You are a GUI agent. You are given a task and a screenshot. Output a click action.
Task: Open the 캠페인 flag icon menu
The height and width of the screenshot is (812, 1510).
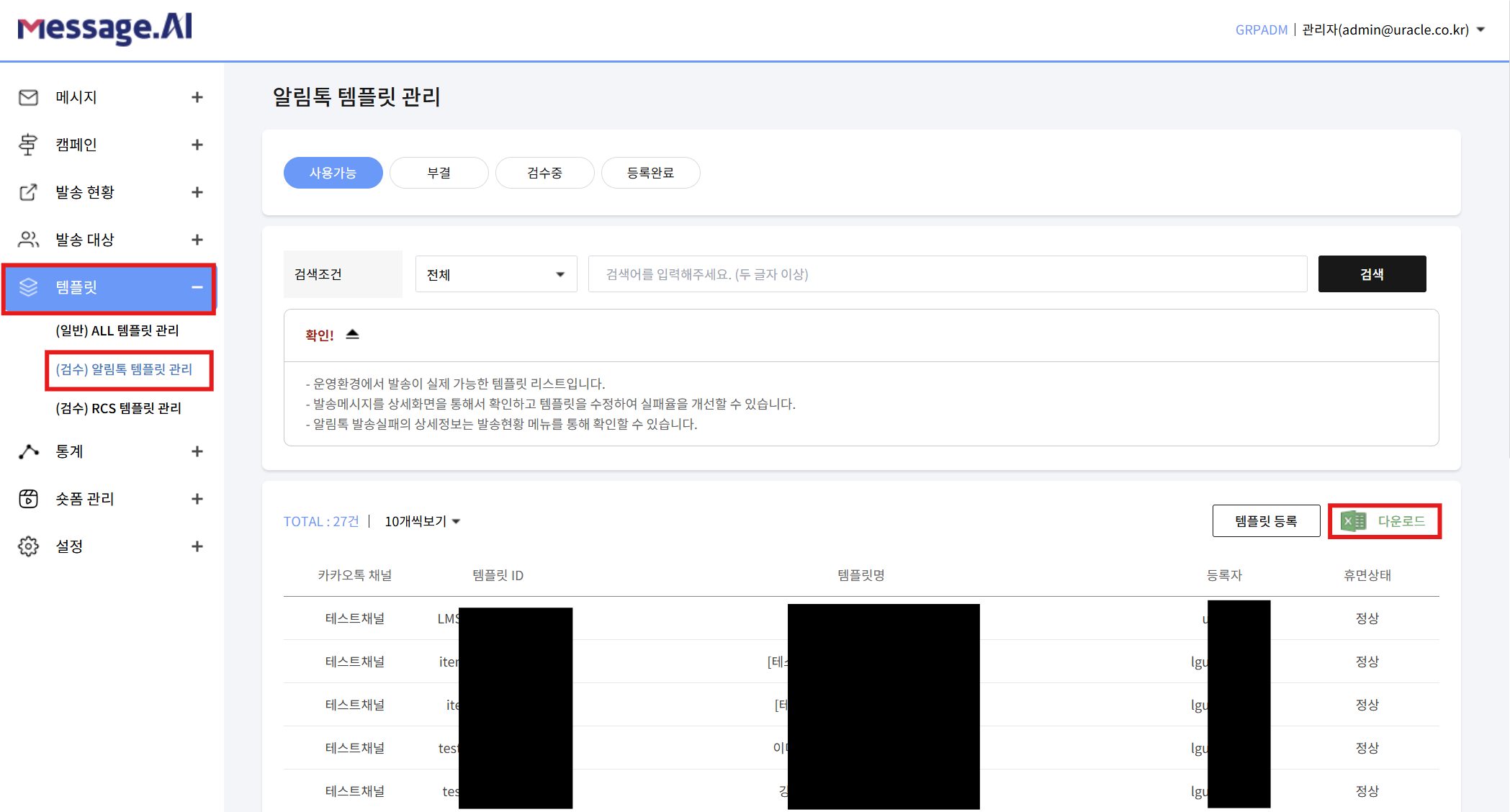click(28, 144)
